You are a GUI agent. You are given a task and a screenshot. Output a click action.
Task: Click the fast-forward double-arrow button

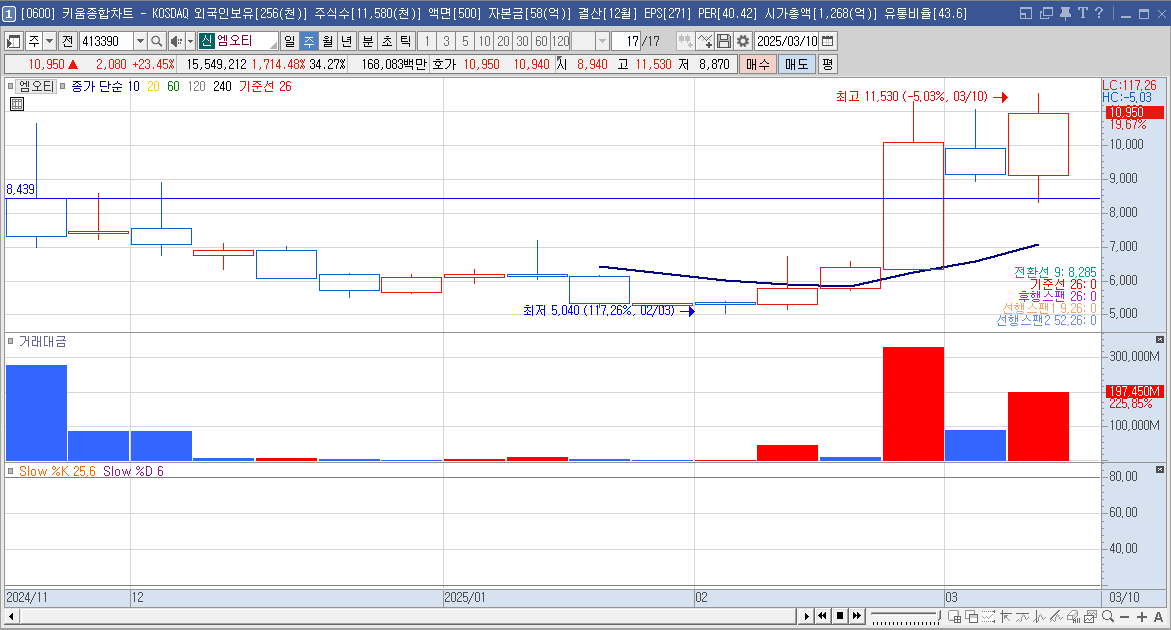(857, 617)
